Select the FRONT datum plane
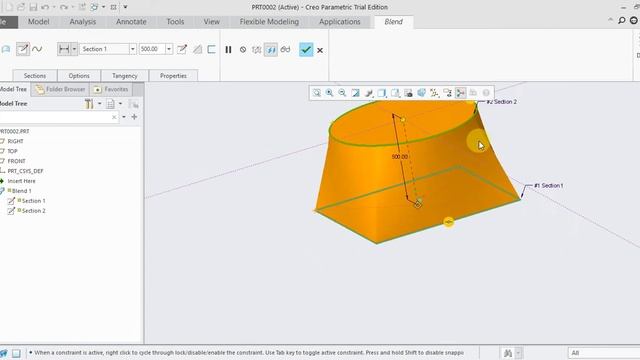 [16, 161]
